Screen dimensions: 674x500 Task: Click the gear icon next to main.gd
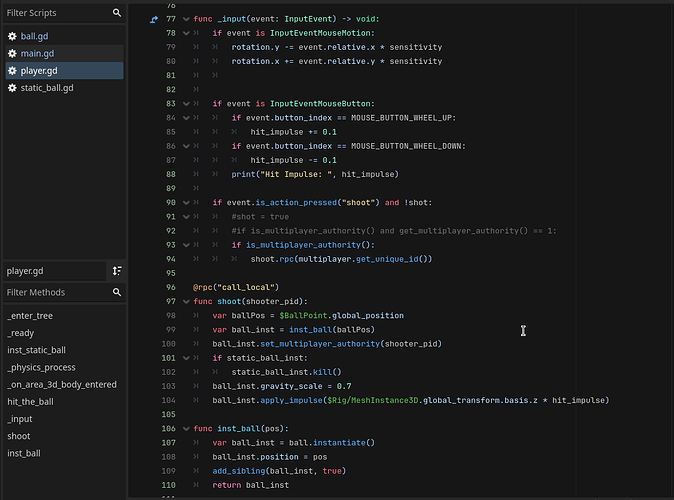pos(12,53)
